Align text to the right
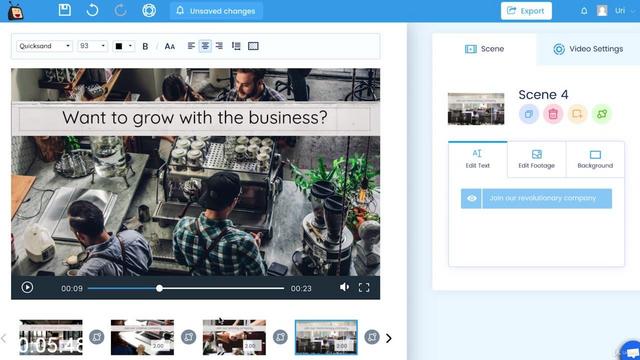Viewport: 640px width, 360px height. [219, 46]
